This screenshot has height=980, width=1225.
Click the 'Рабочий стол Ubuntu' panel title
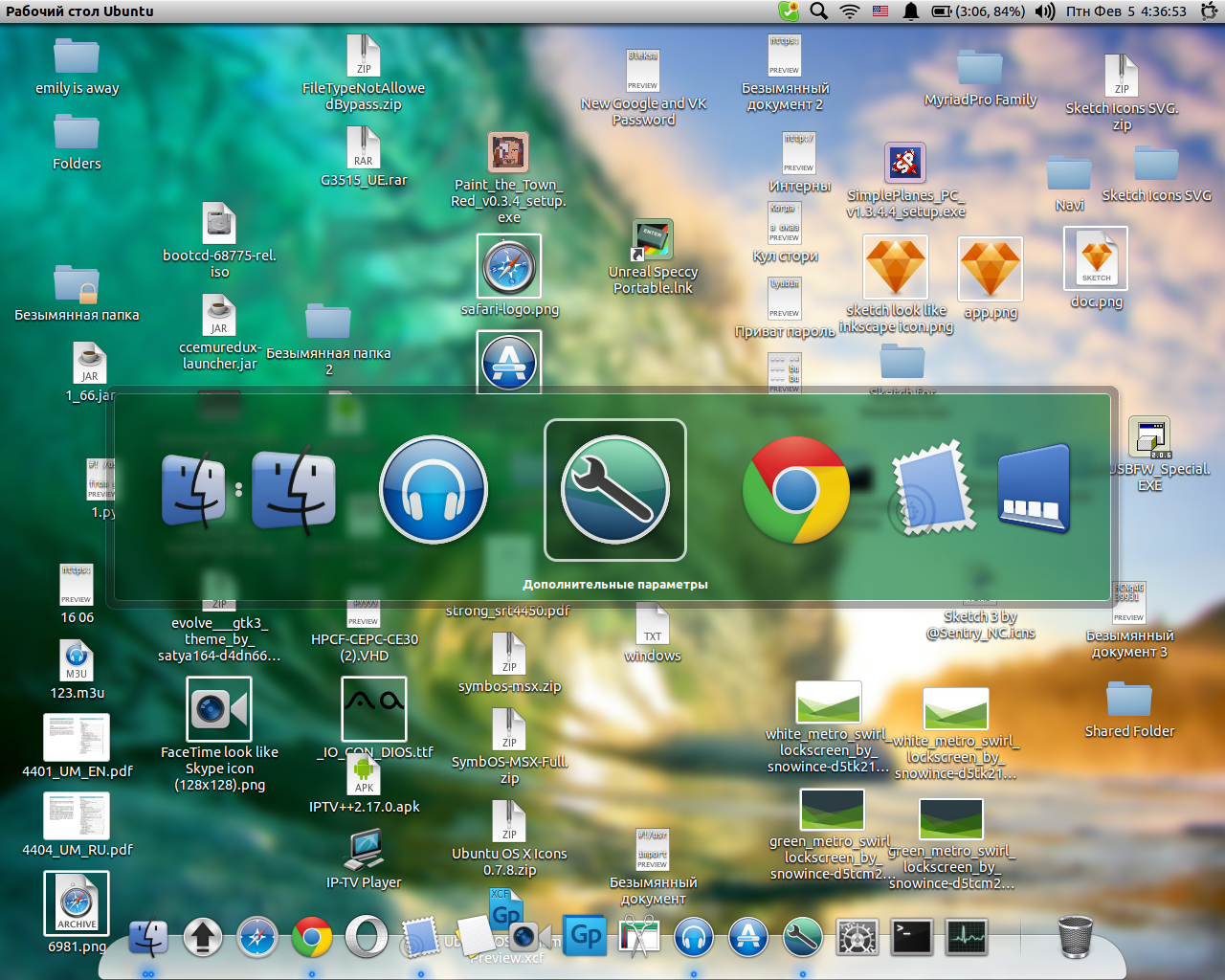[x=79, y=11]
